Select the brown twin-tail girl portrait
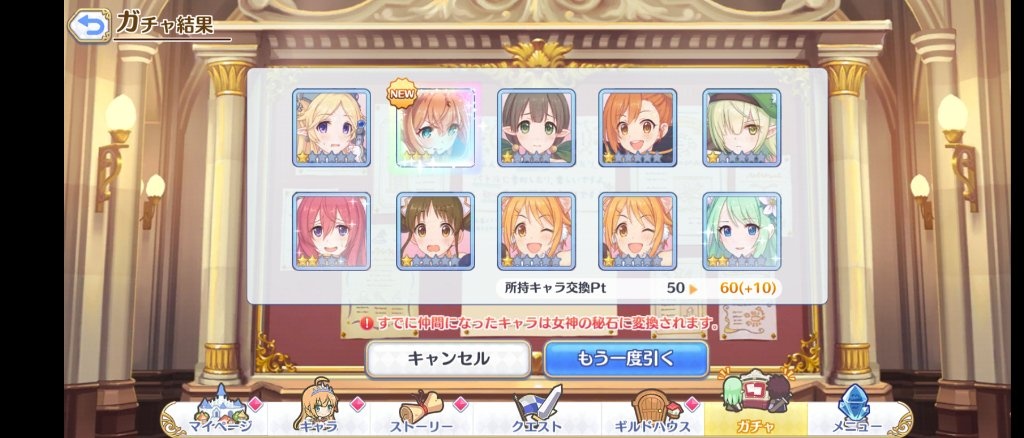The height and width of the screenshot is (438, 1024). click(x=436, y=231)
